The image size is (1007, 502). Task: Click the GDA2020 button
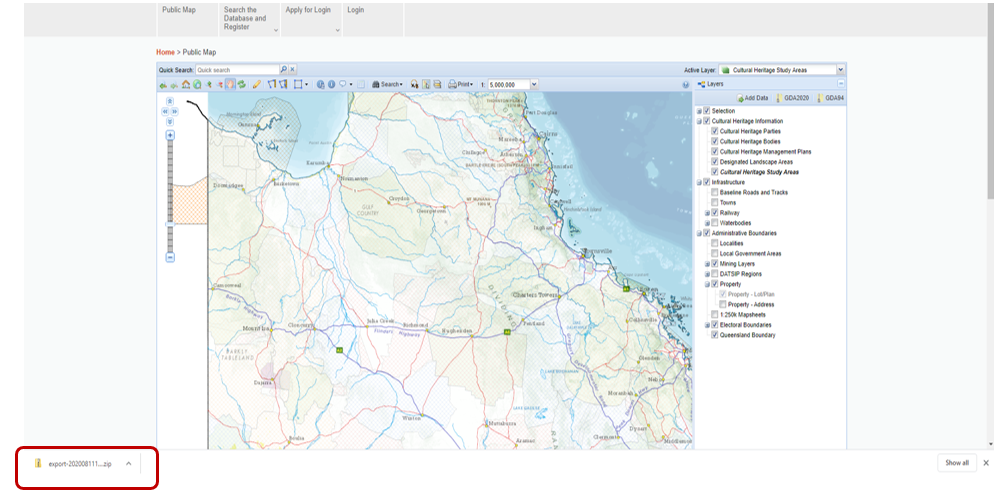[x=794, y=98]
